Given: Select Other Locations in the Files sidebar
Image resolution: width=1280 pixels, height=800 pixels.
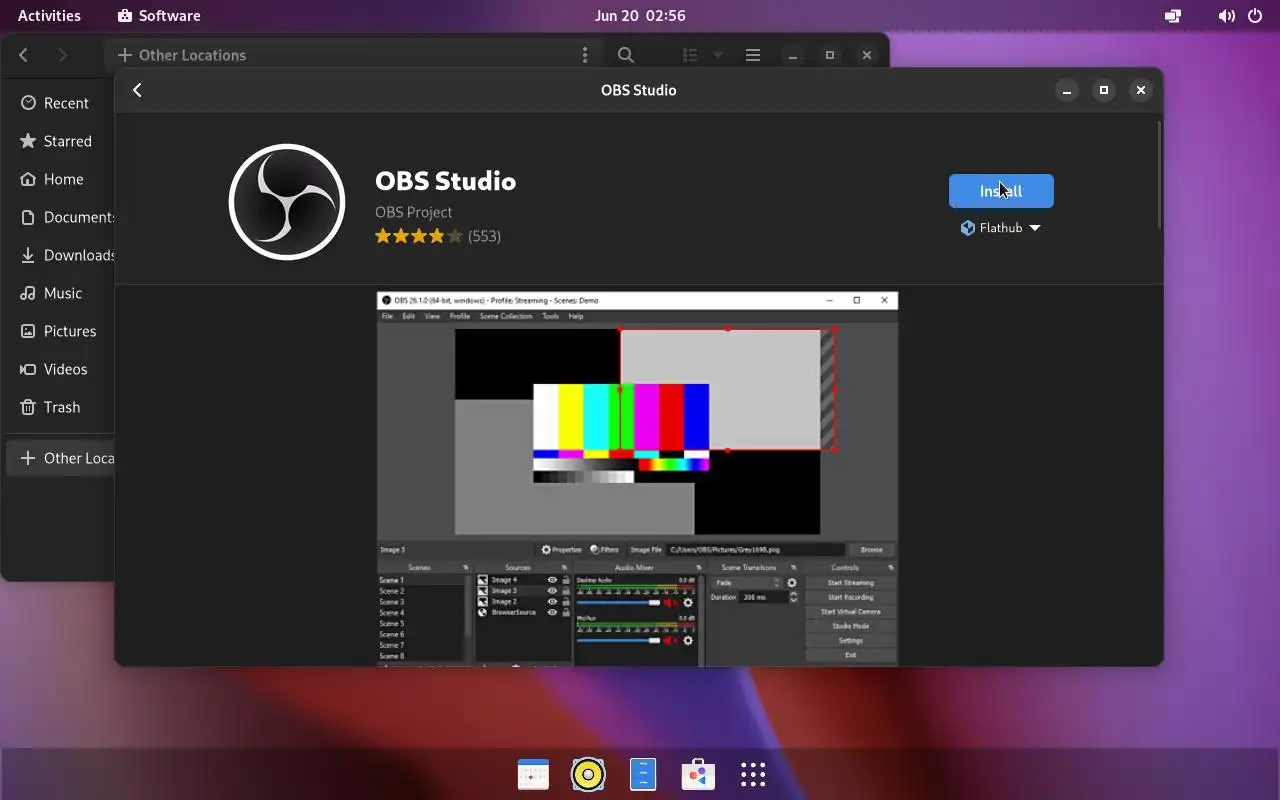Looking at the screenshot, I should tap(60, 458).
